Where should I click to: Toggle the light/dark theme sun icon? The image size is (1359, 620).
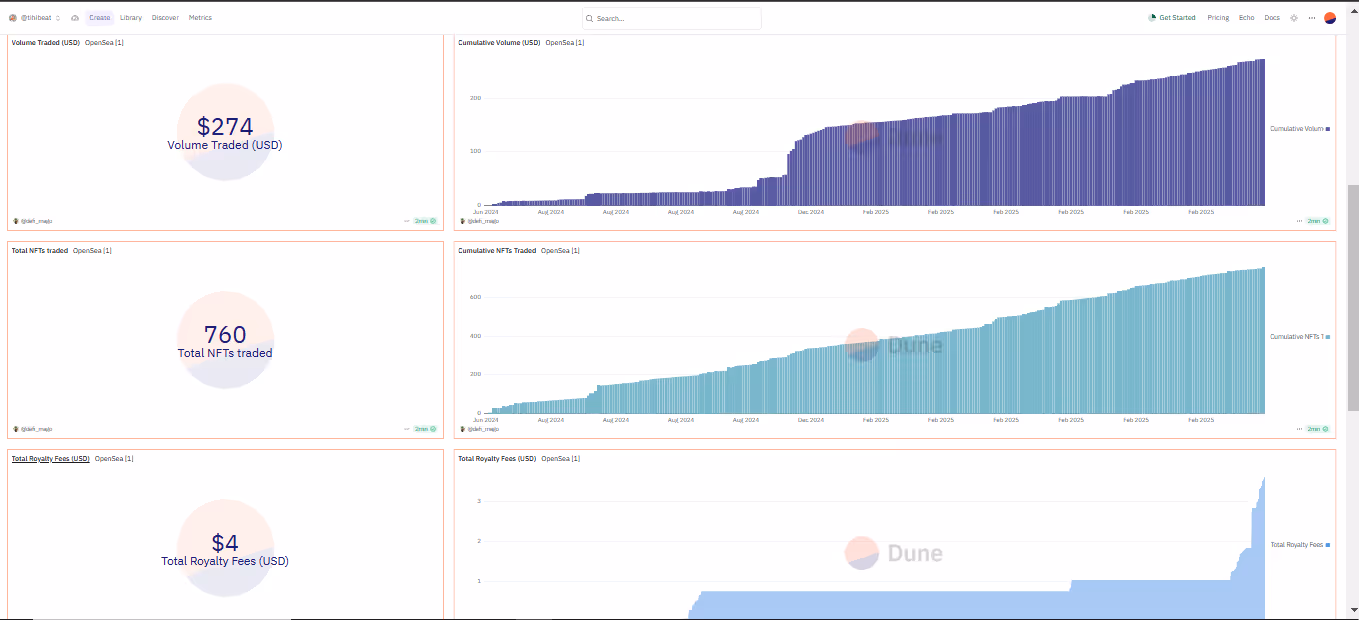pyautogui.click(x=1294, y=18)
